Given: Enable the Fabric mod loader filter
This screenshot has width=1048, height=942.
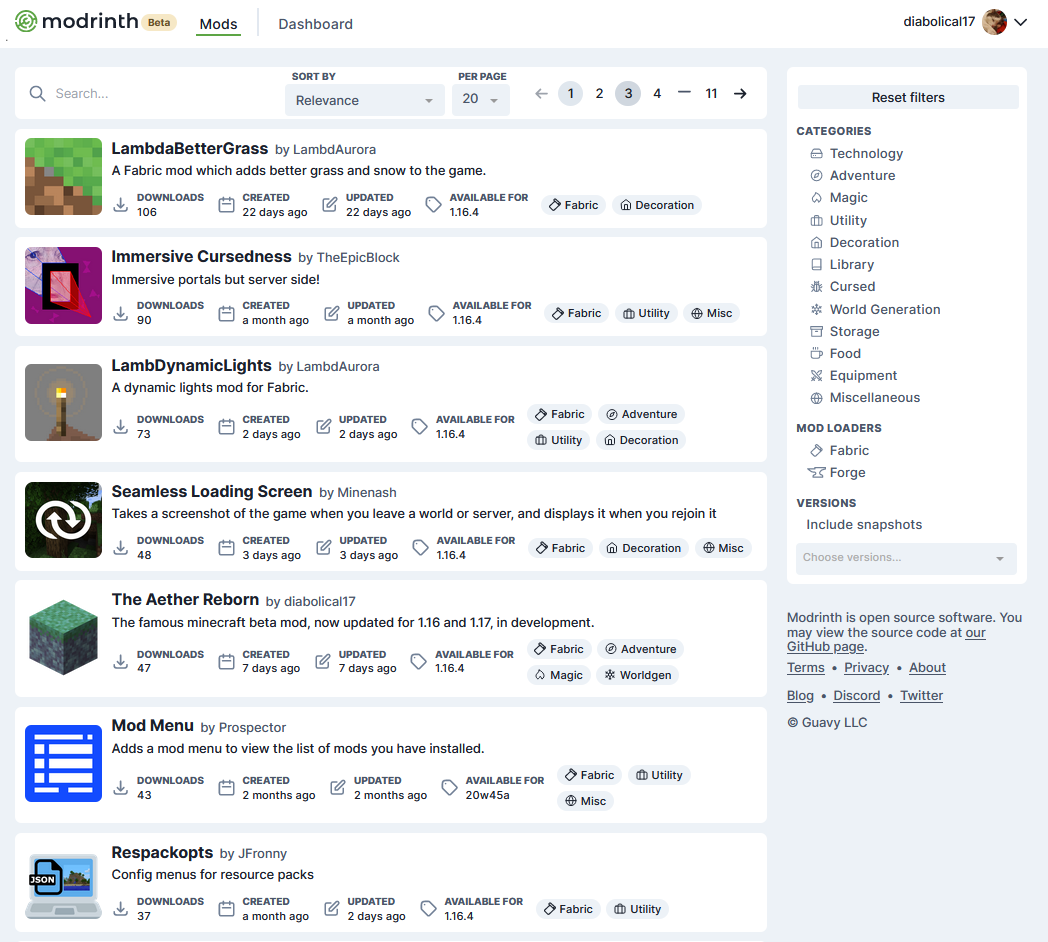Looking at the screenshot, I should [x=848, y=450].
